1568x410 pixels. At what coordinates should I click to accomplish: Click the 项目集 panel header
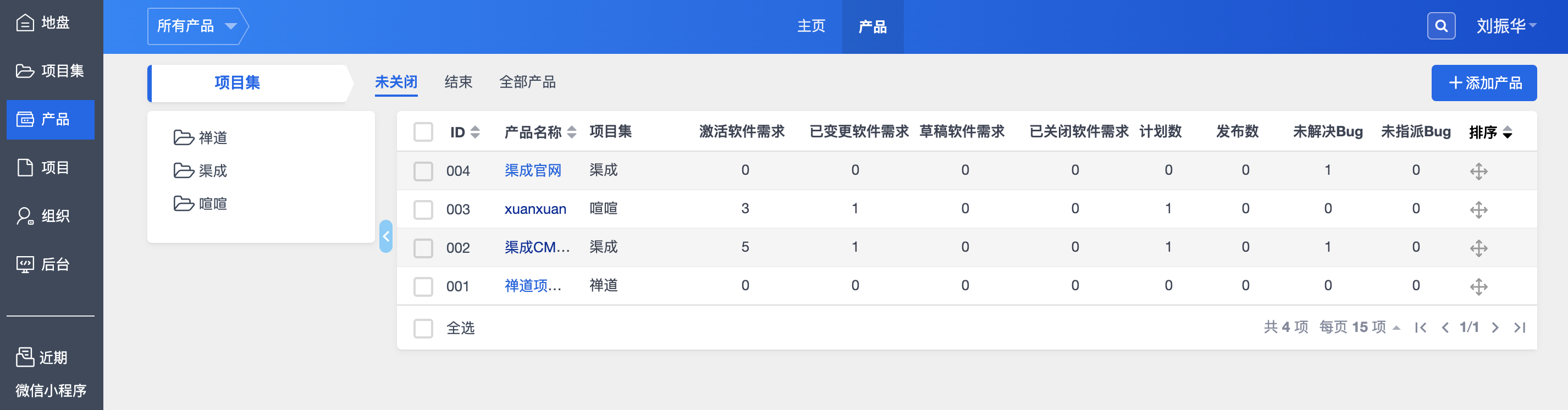tap(250, 83)
